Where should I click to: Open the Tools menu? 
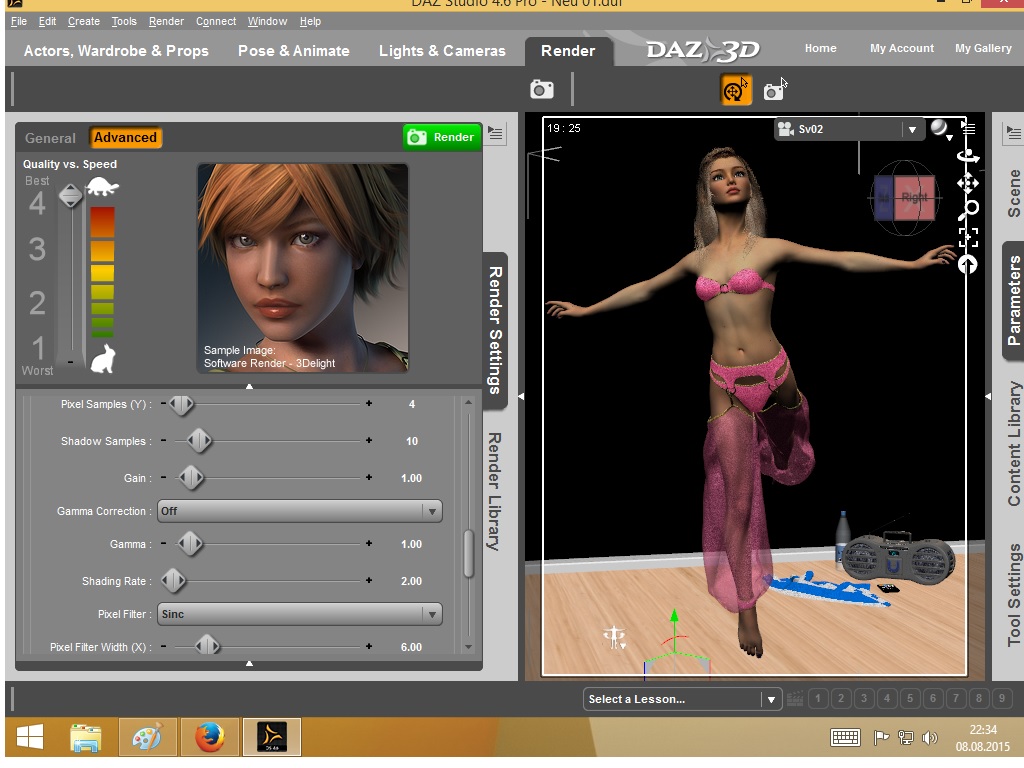click(x=124, y=22)
